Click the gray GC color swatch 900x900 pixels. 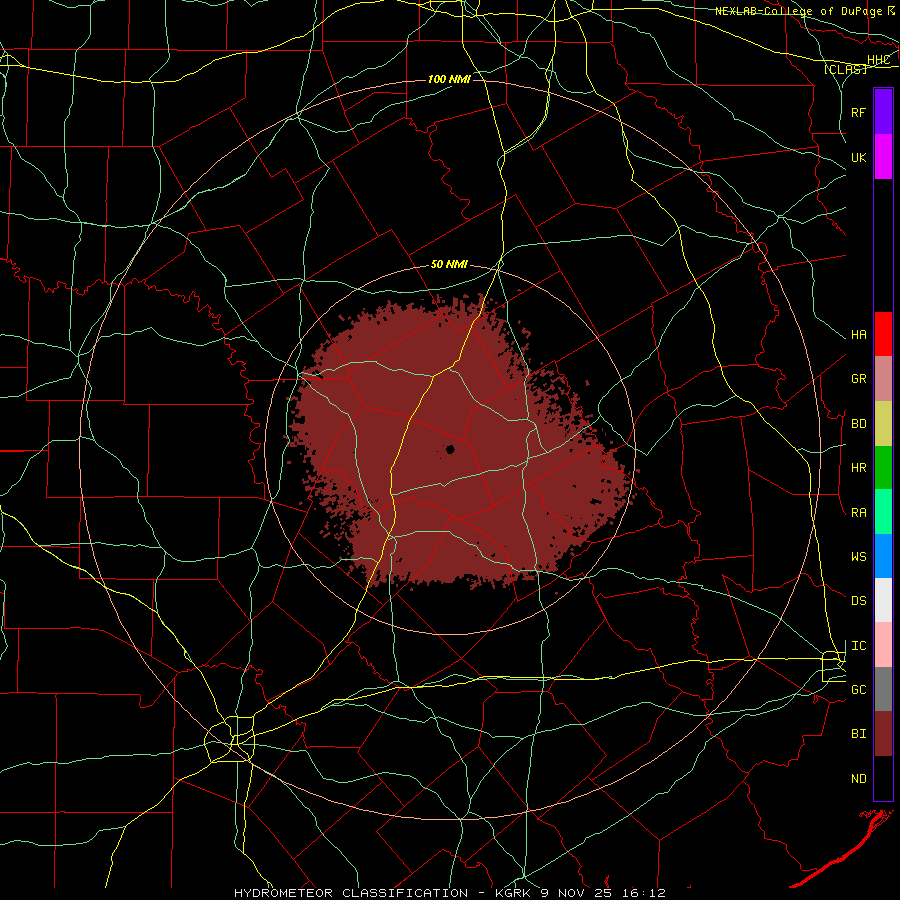pos(883,689)
